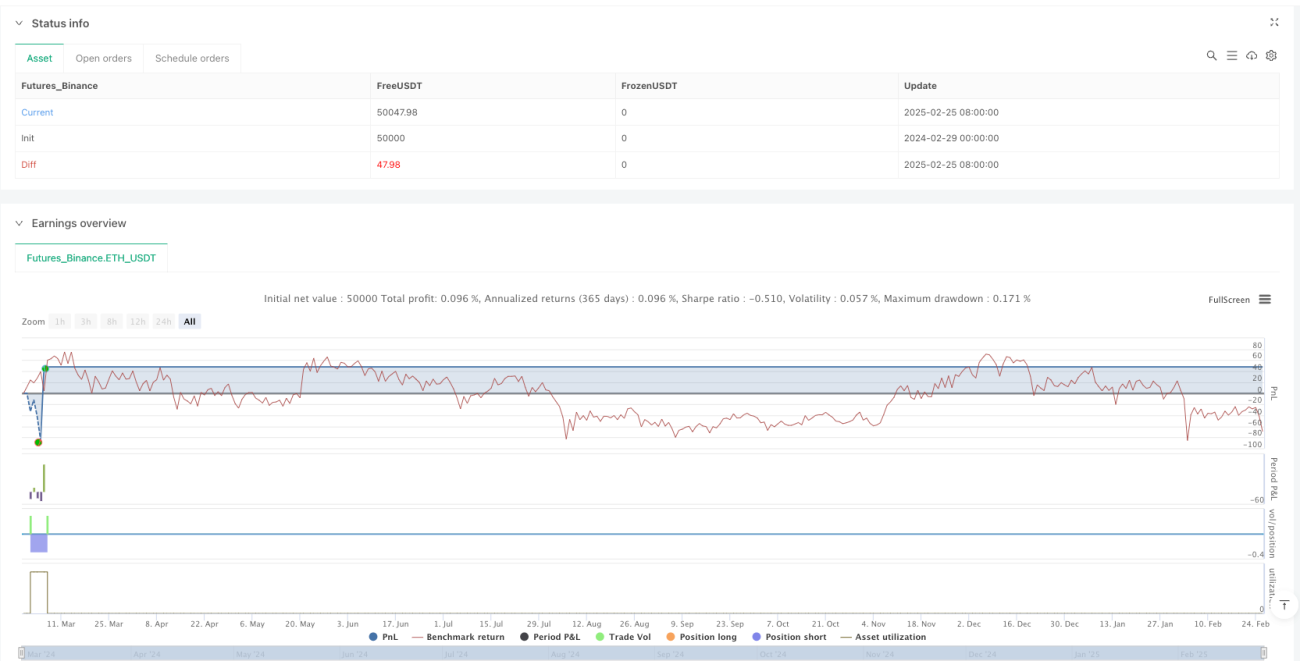The width and height of the screenshot is (1300, 661).
Task: Toggle the PnL legend series
Action: (x=383, y=637)
